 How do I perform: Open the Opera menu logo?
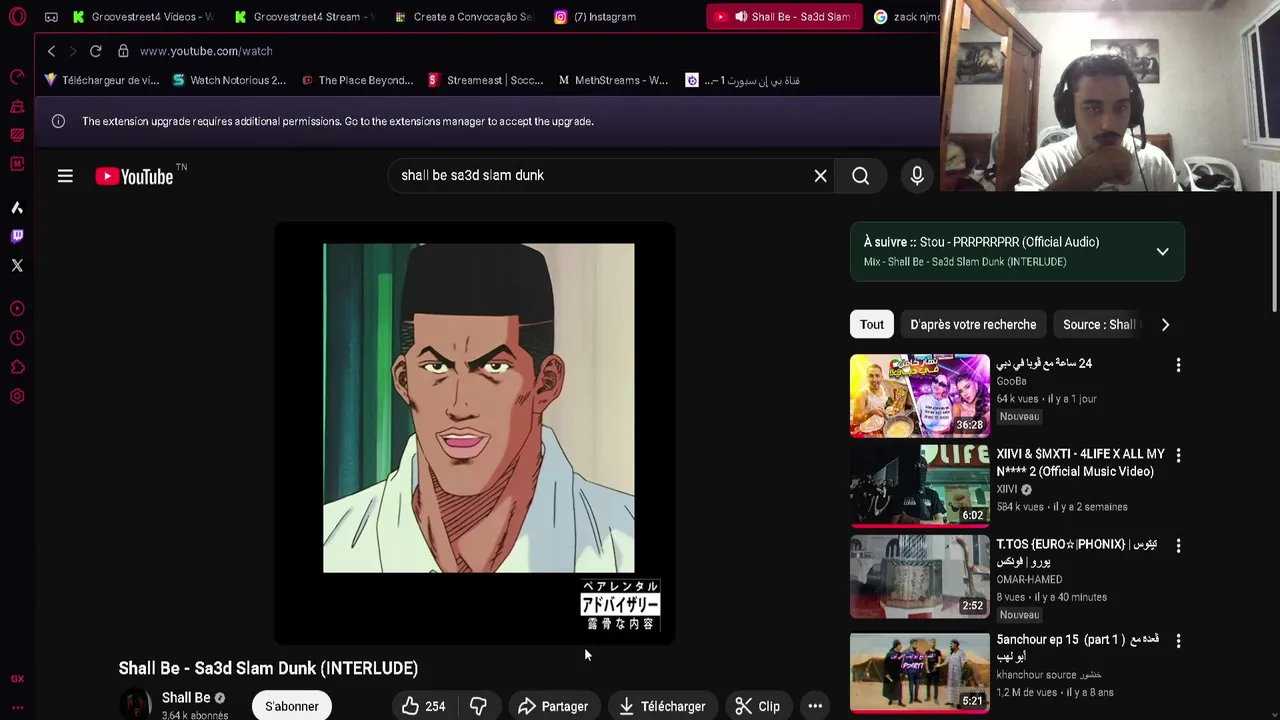click(x=17, y=16)
